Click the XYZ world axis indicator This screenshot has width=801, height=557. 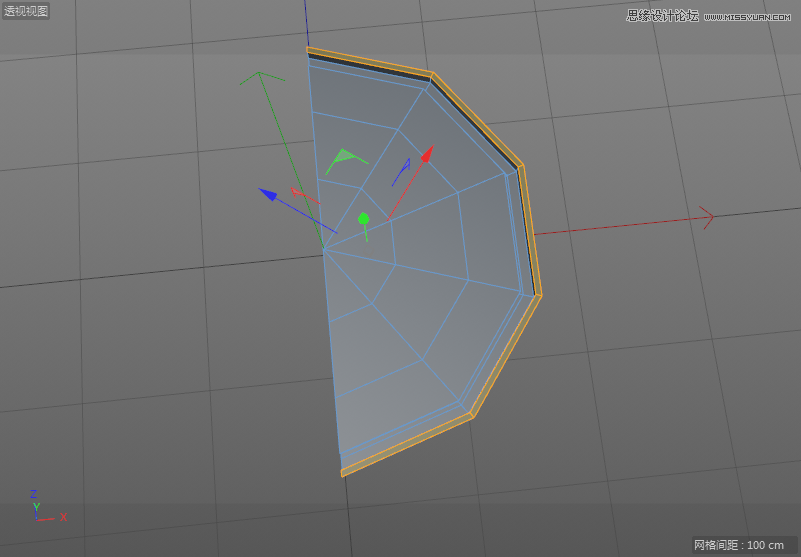point(47,506)
